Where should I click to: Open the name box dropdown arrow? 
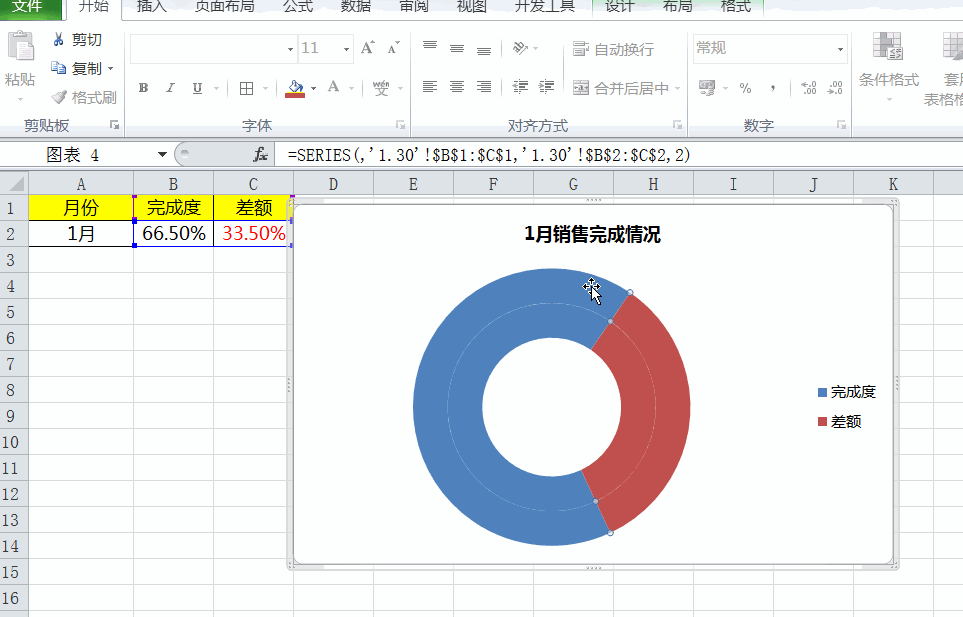pos(162,155)
